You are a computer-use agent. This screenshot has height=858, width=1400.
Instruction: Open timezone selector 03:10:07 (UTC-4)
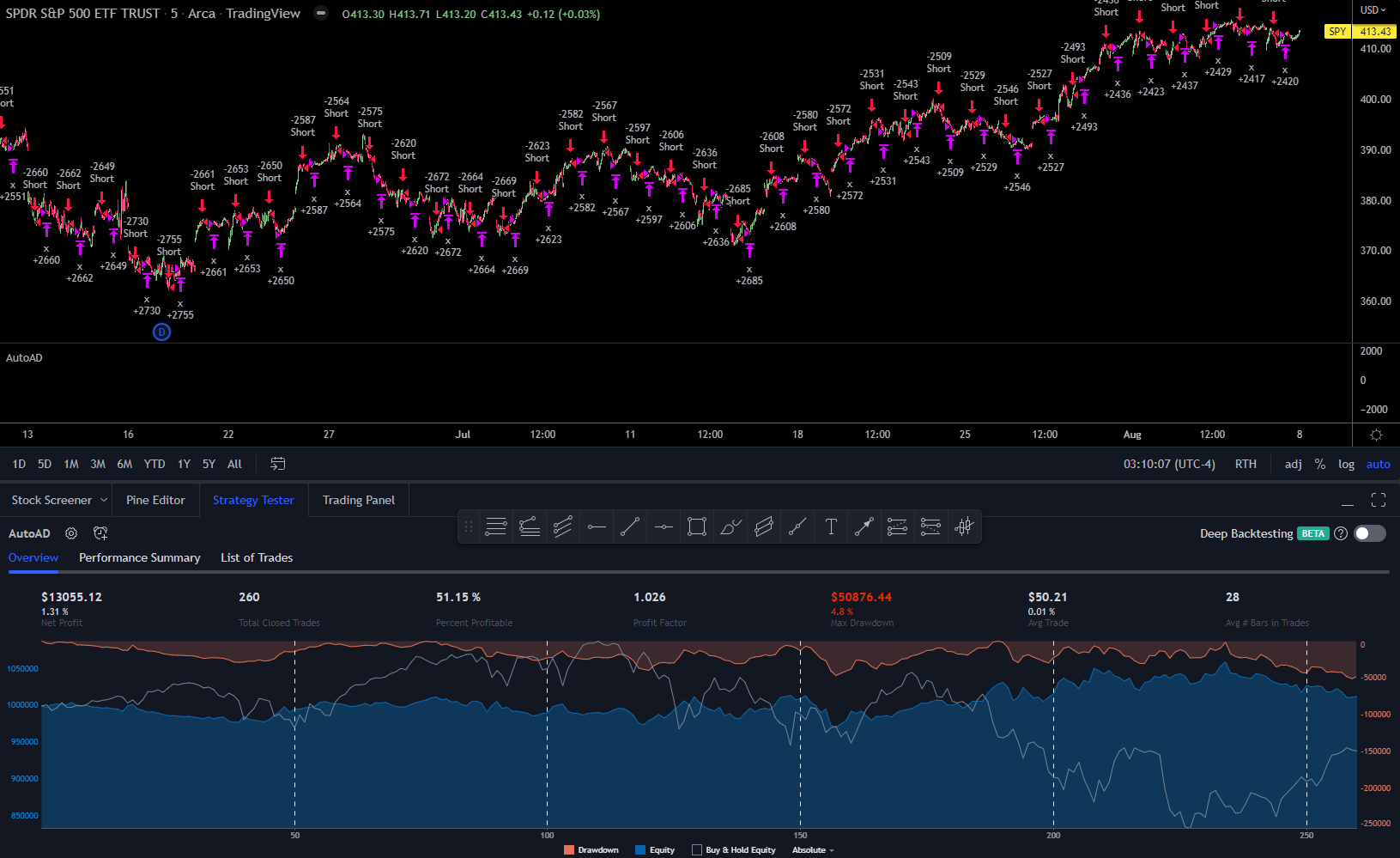(x=1169, y=464)
